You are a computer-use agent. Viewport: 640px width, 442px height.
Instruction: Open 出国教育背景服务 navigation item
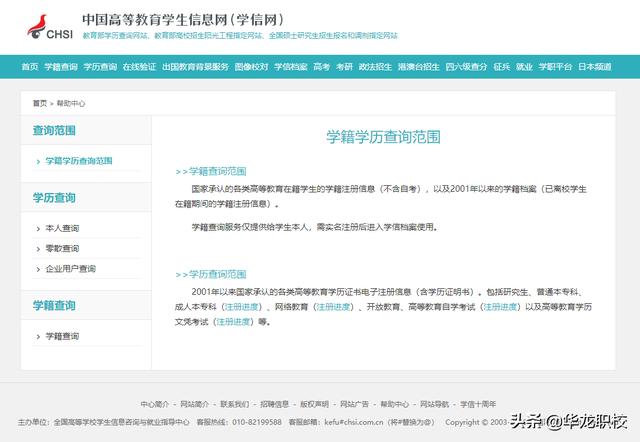pos(195,67)
